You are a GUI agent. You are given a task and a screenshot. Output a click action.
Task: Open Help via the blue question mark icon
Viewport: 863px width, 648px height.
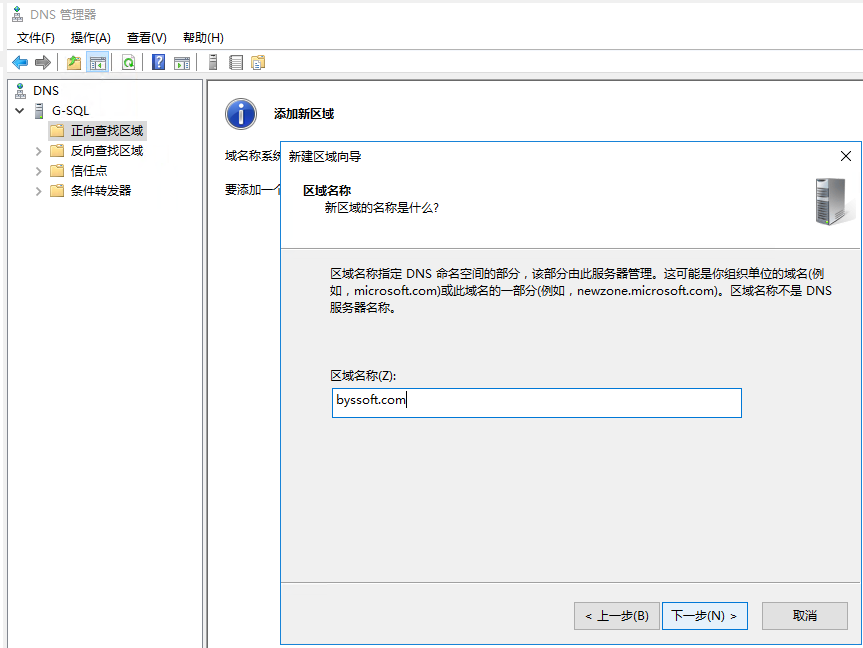[159, 63]
